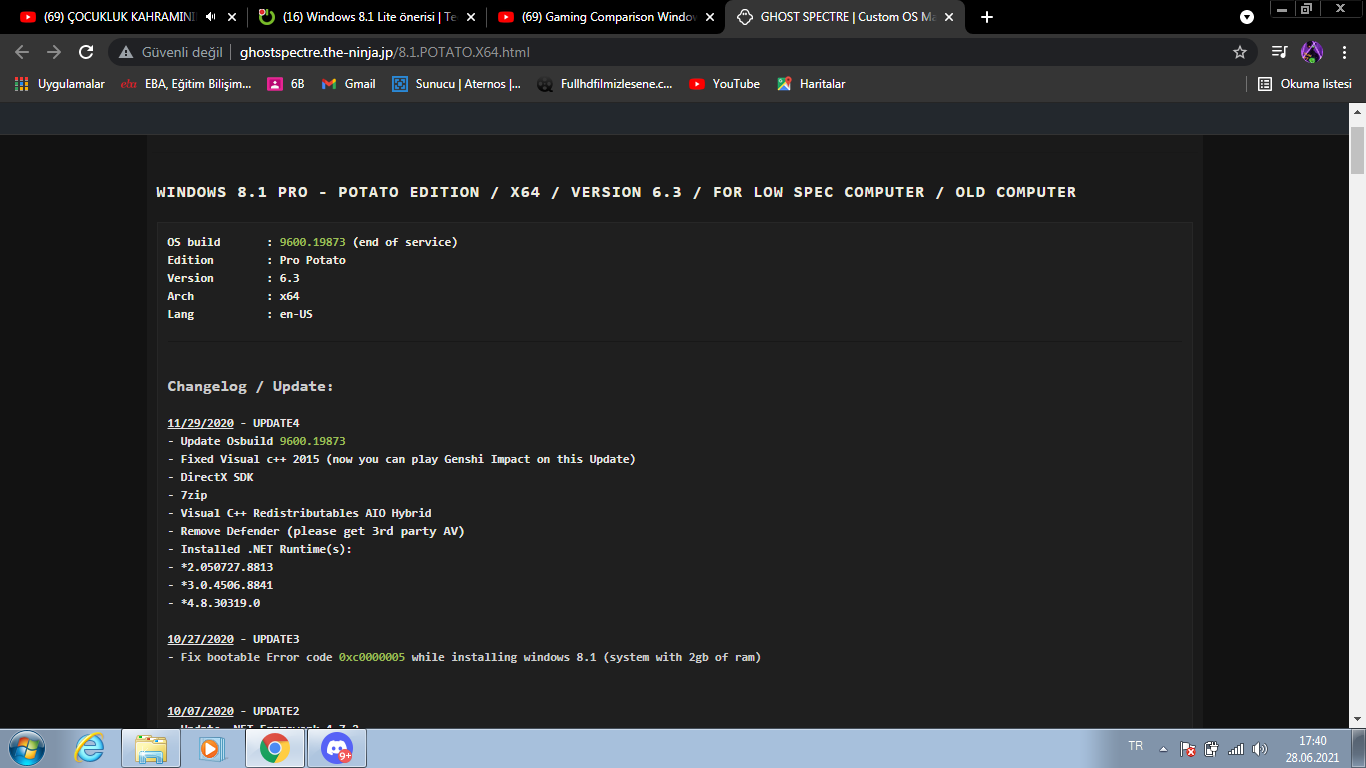Open Windows Media Player from the taskbar

click(211, 748)
